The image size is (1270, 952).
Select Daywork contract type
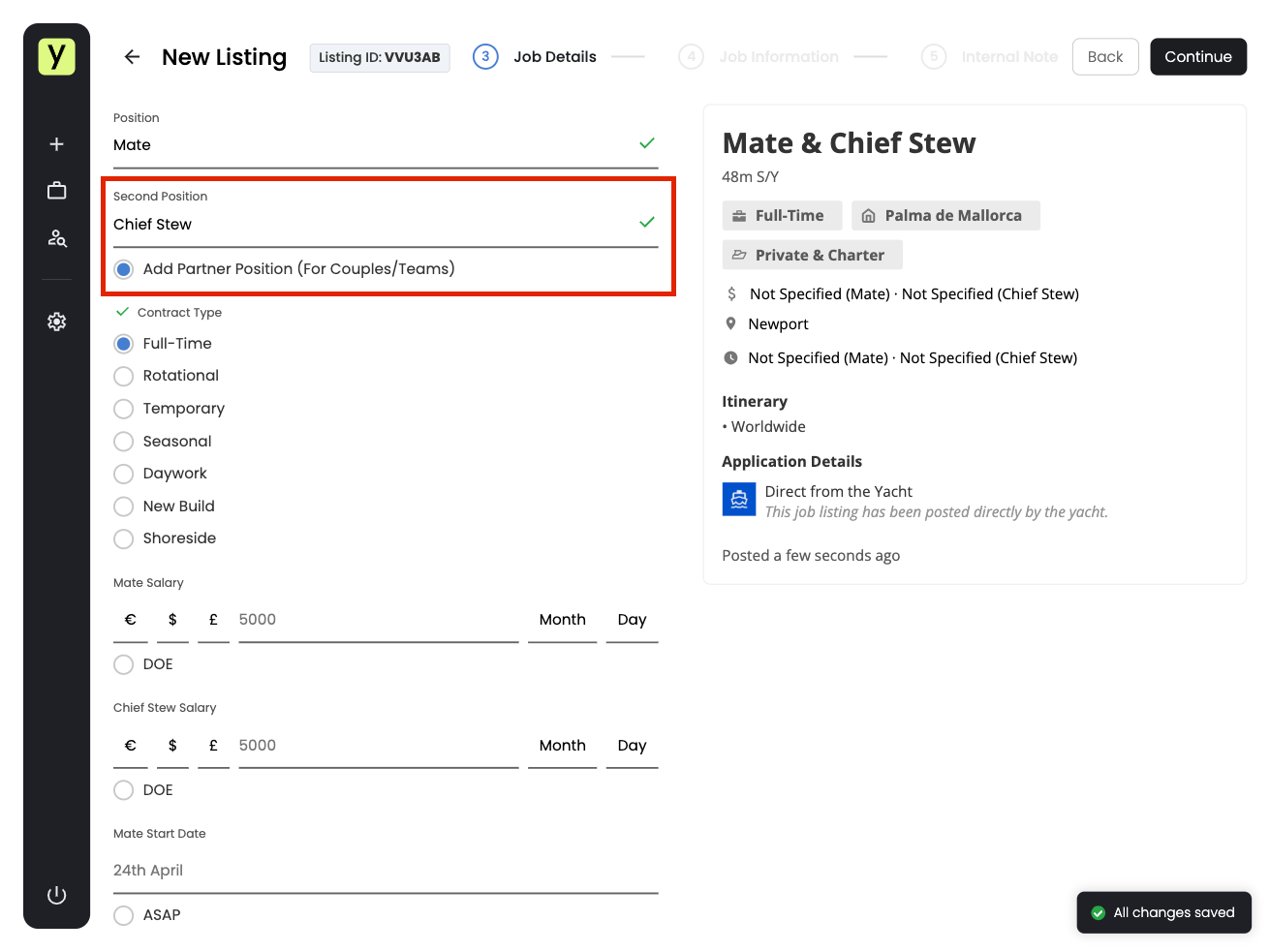[x=123, y=474]
